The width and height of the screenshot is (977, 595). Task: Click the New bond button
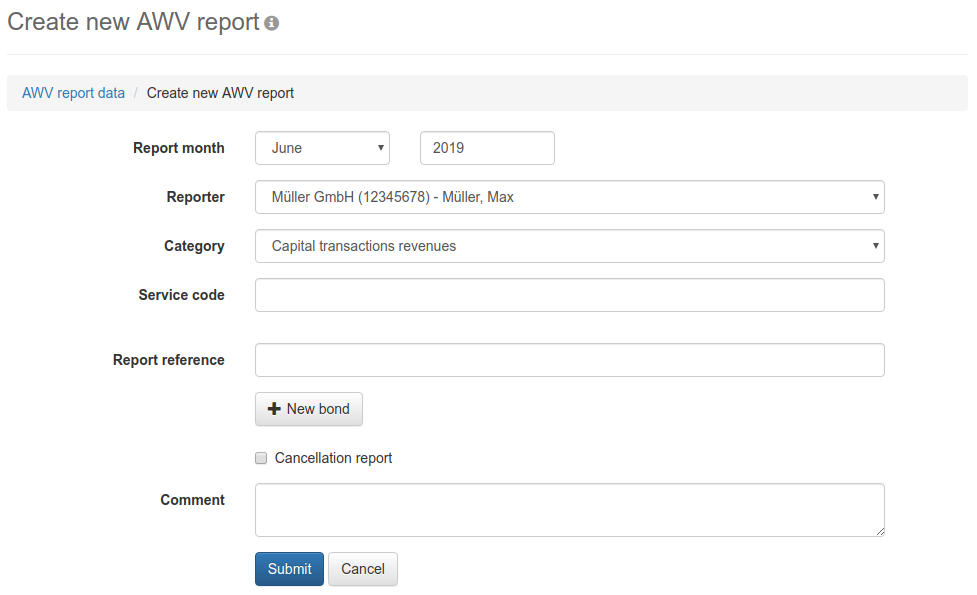(308, 409)
